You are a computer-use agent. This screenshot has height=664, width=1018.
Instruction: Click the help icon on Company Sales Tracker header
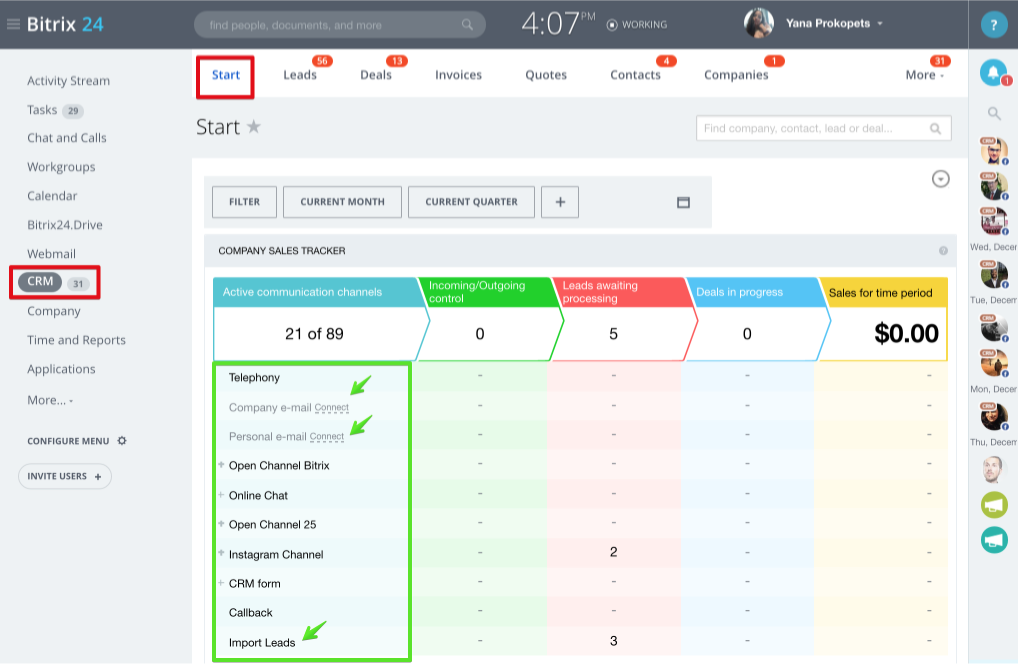coord(943,251)
